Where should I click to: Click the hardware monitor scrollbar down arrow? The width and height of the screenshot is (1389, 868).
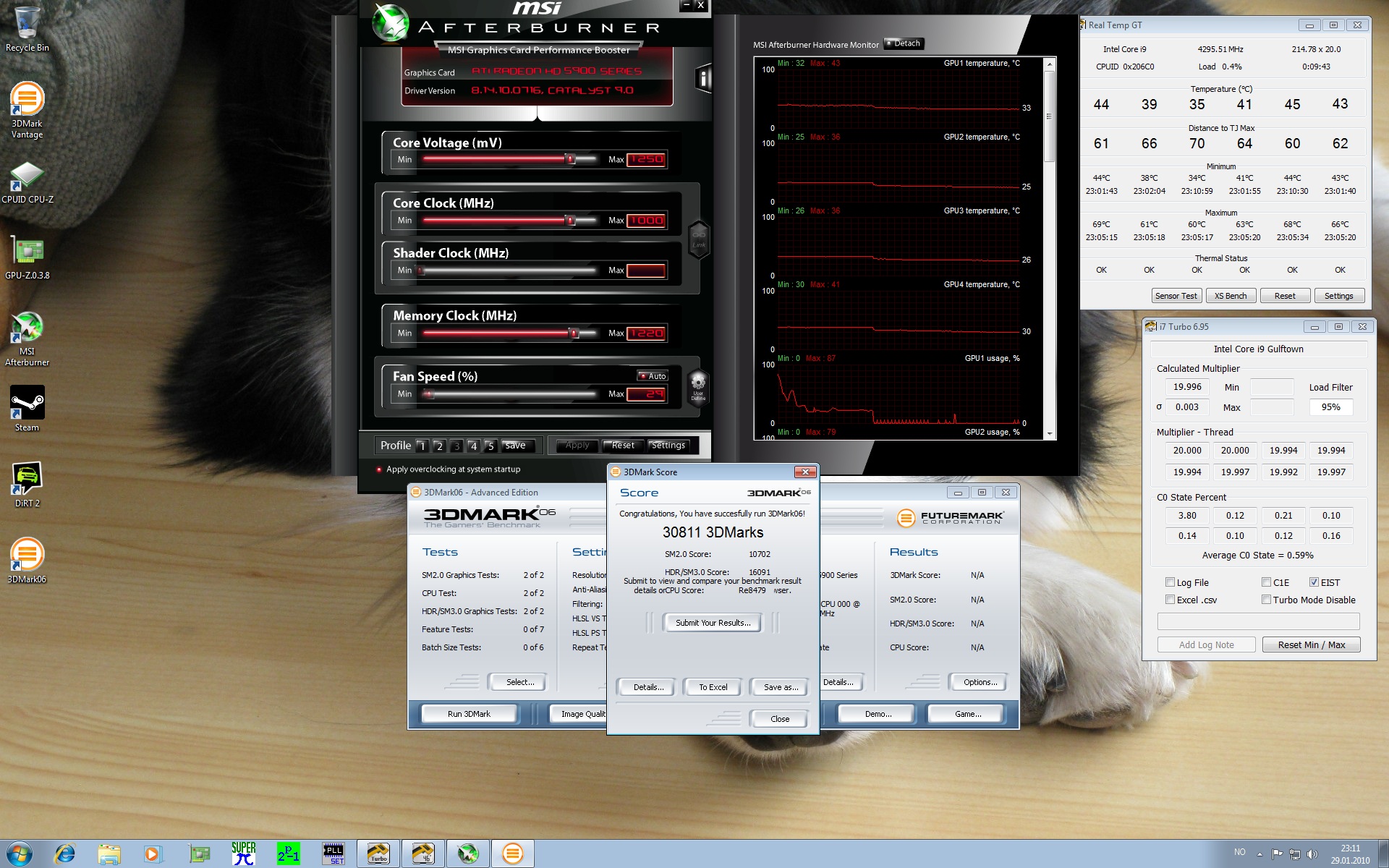click(1049, 434)
